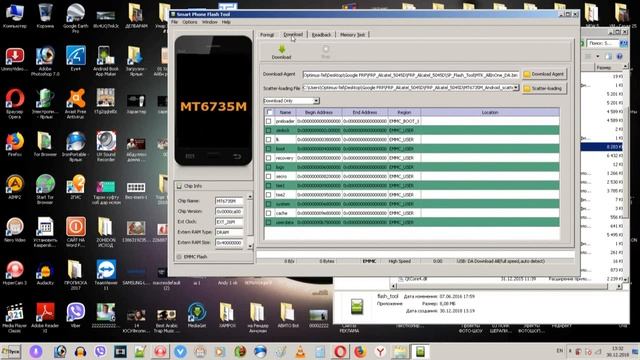
Task: Click the Start button on taskbar
Action: click(11, 351)
